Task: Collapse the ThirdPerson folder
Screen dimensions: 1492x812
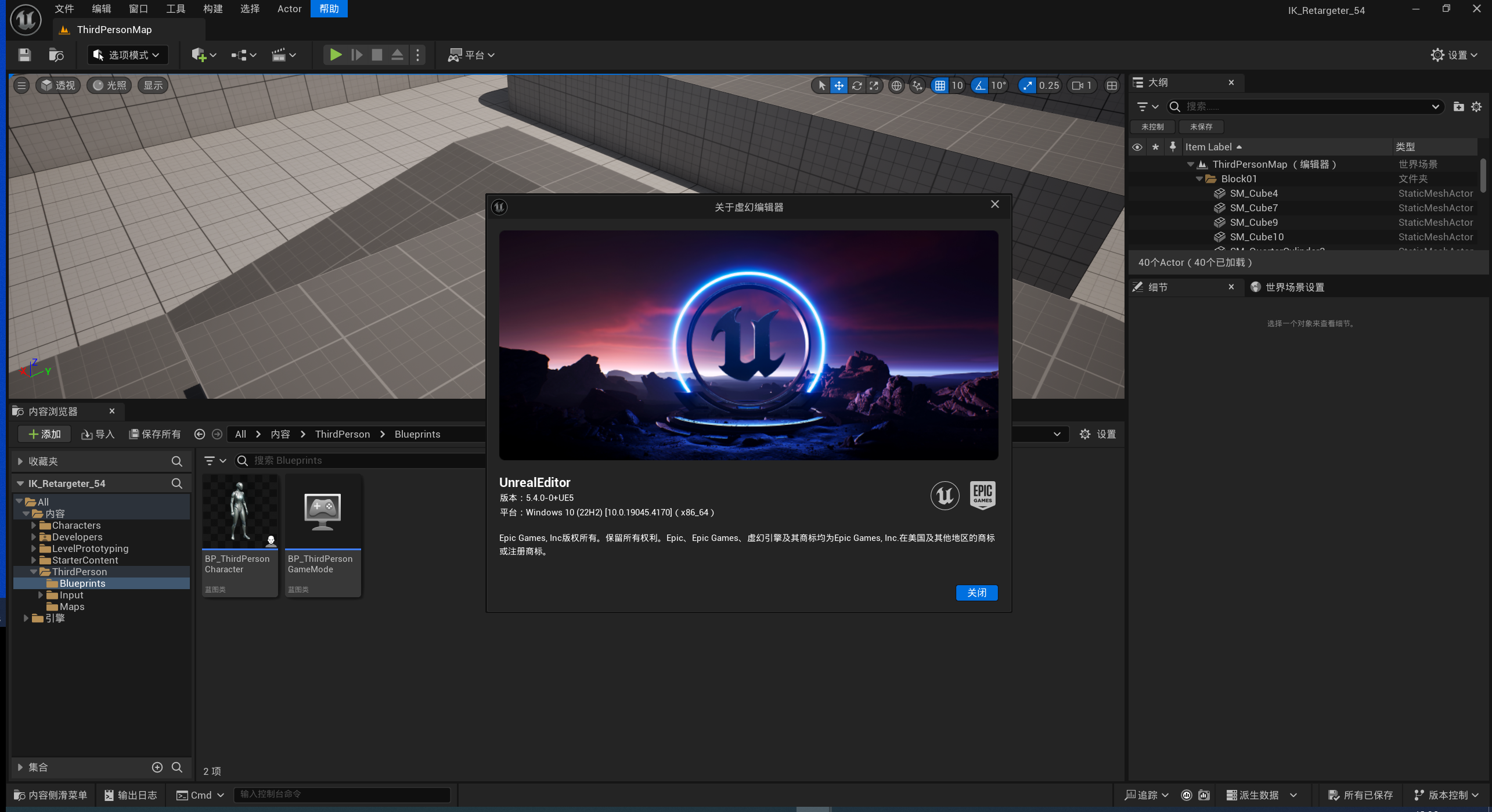Action: [34, 572]
